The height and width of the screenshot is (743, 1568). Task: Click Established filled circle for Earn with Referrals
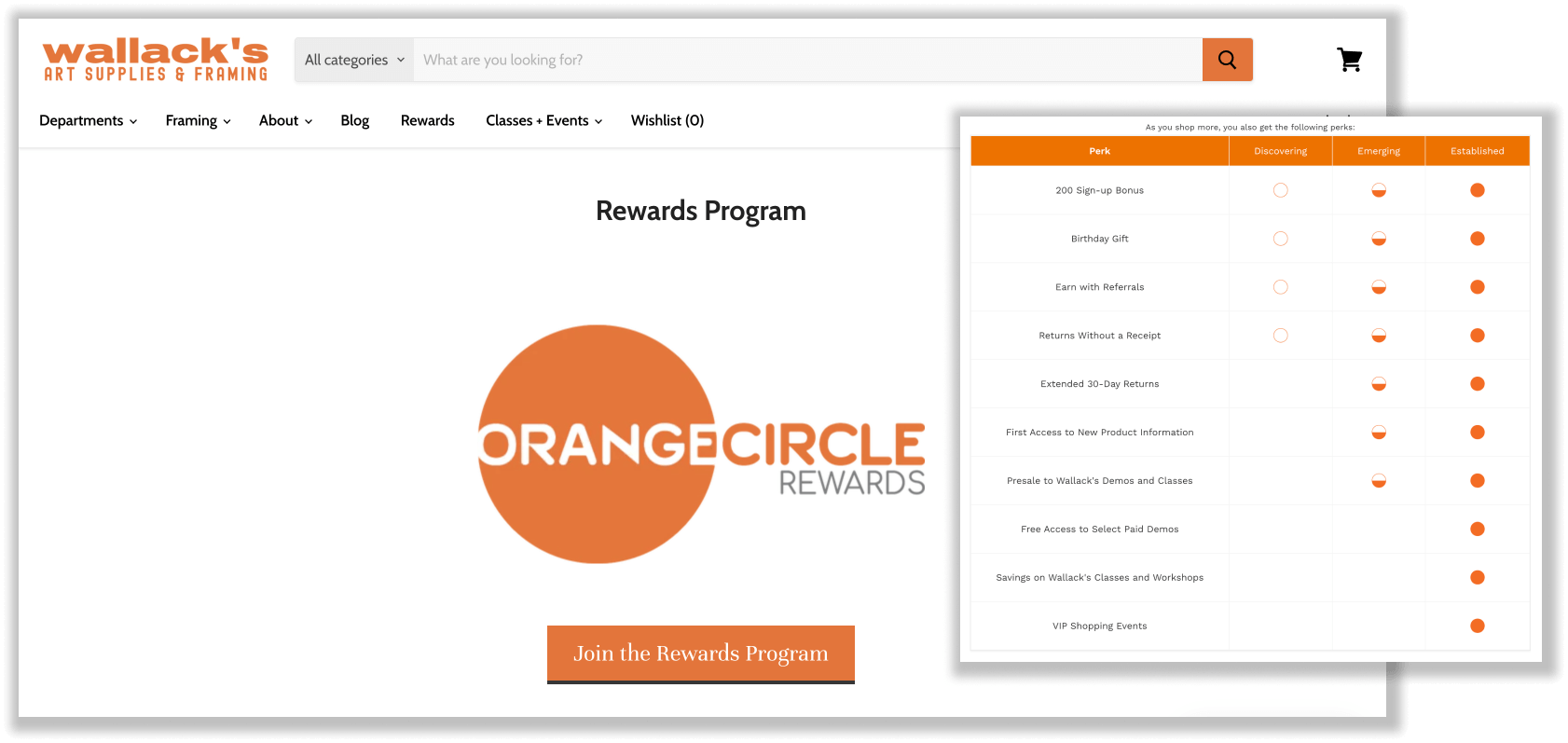click(1478, 287)
